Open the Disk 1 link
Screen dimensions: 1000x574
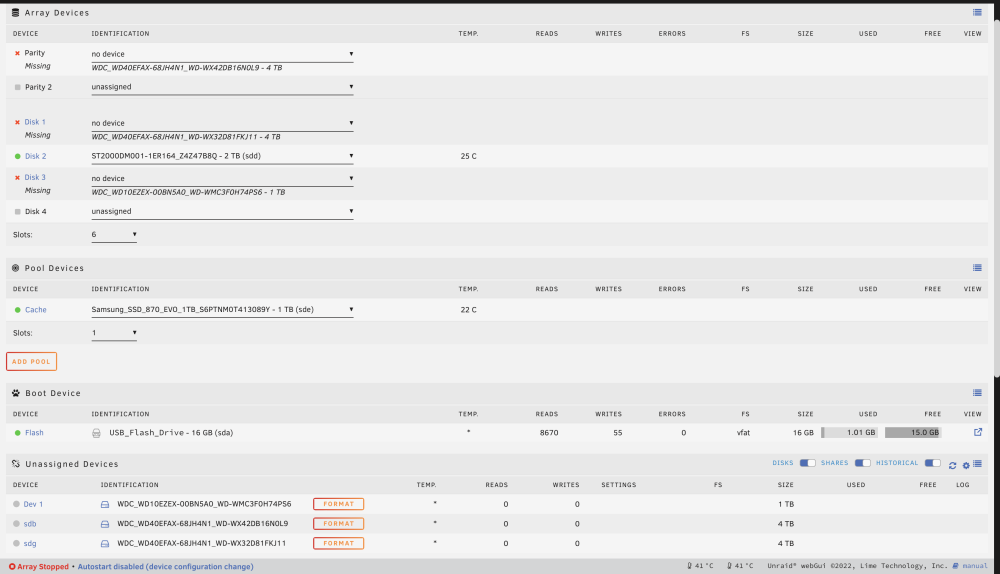click(35, 122)
